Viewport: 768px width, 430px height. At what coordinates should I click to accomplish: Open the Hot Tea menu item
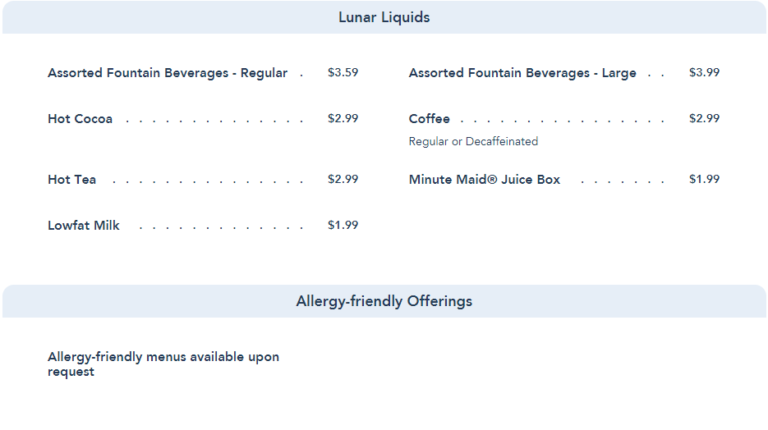point(72,180)
